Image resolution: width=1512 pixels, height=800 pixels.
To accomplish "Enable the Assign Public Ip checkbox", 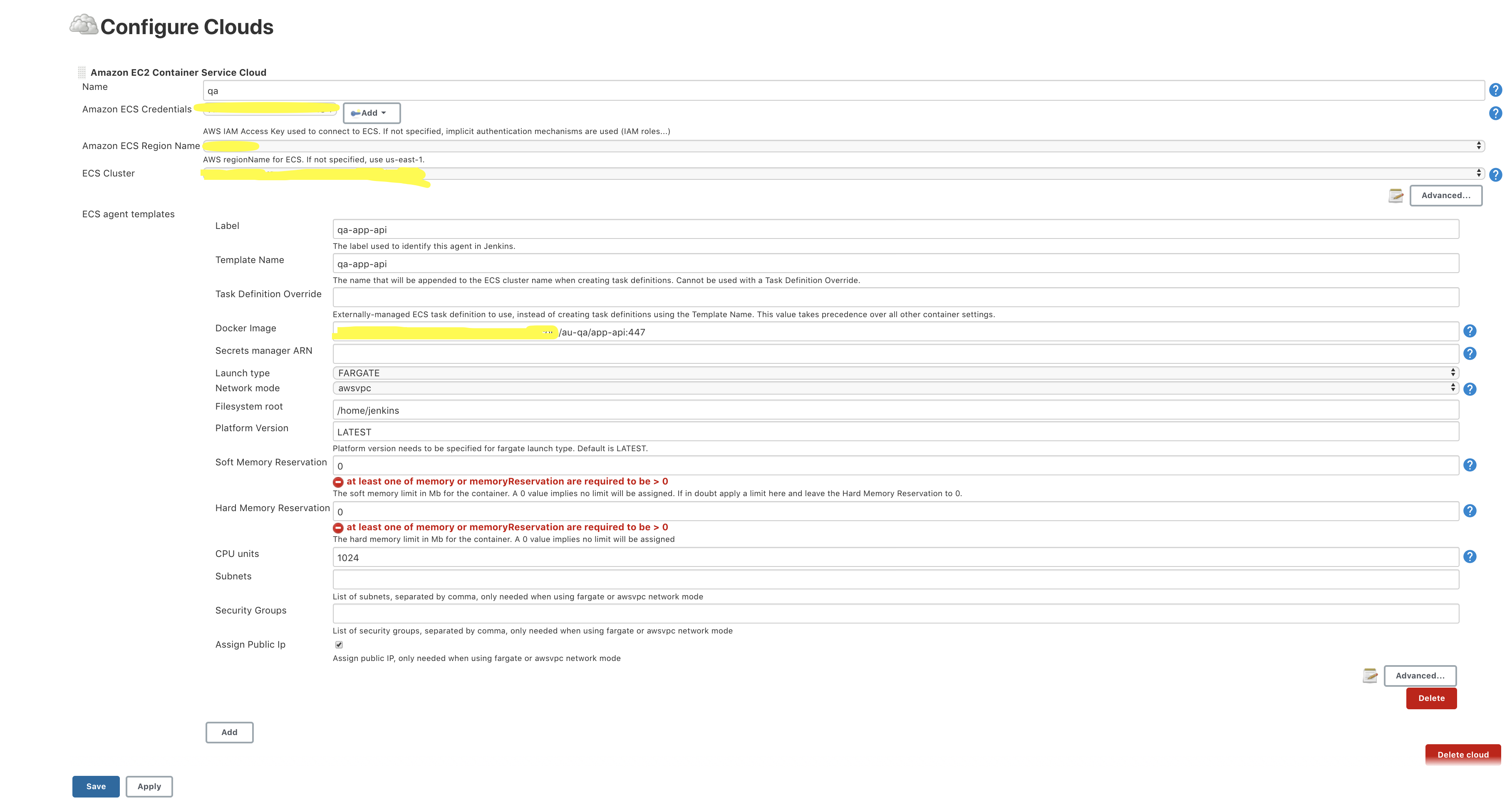I will click(339, 644).
